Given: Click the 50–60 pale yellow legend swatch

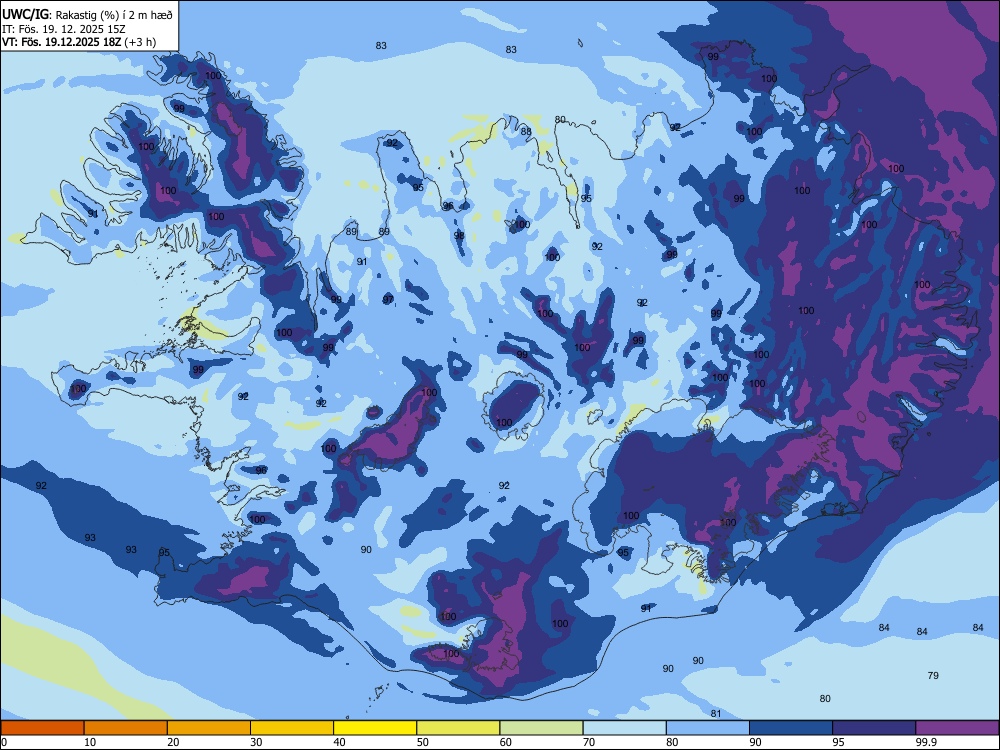Looking at the screenshot, I should click(458, 728).
